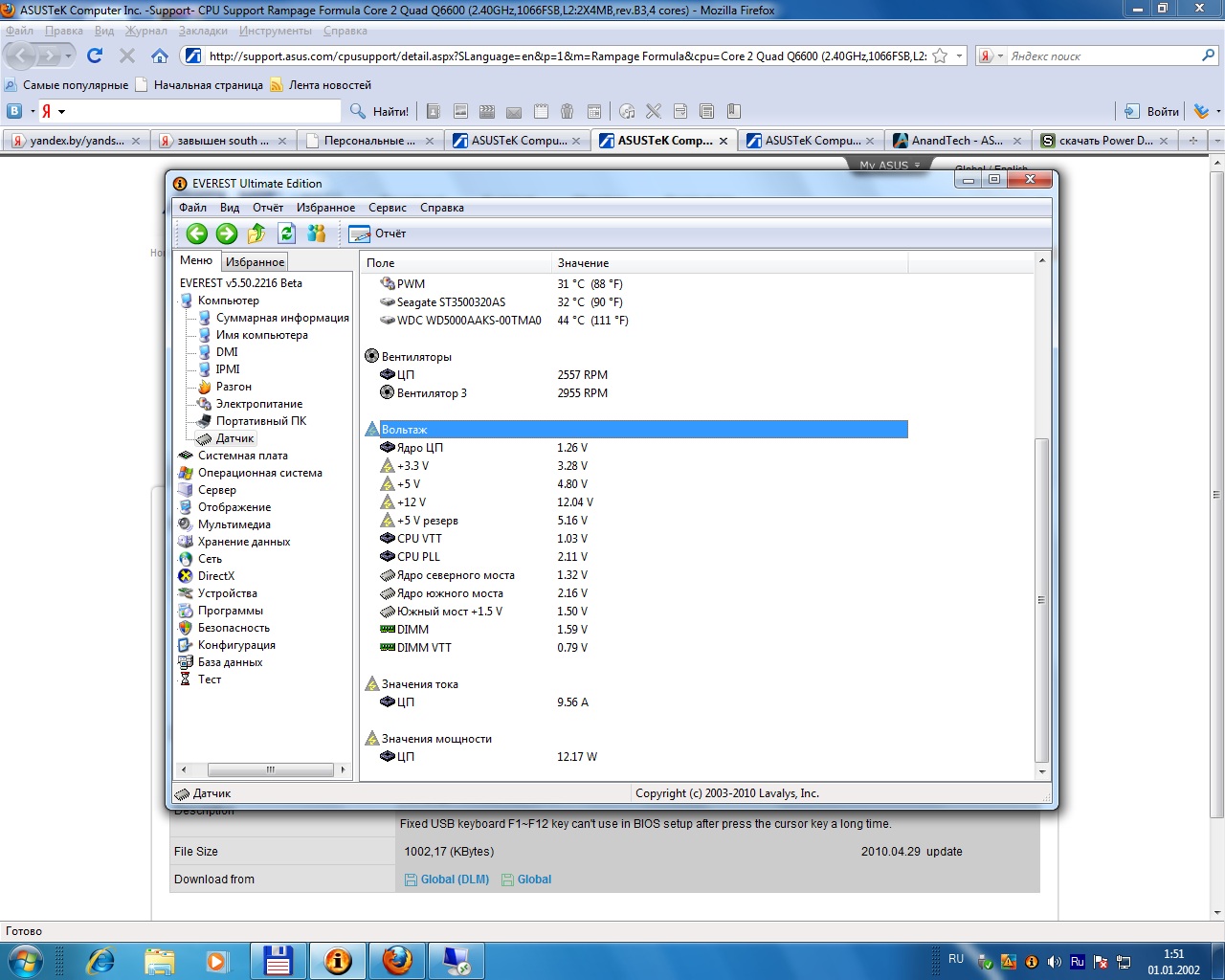Viewport: 1225px width, 980px height.
Task: Click the network icon in system tray
Action: click(x=1124, y=962)
